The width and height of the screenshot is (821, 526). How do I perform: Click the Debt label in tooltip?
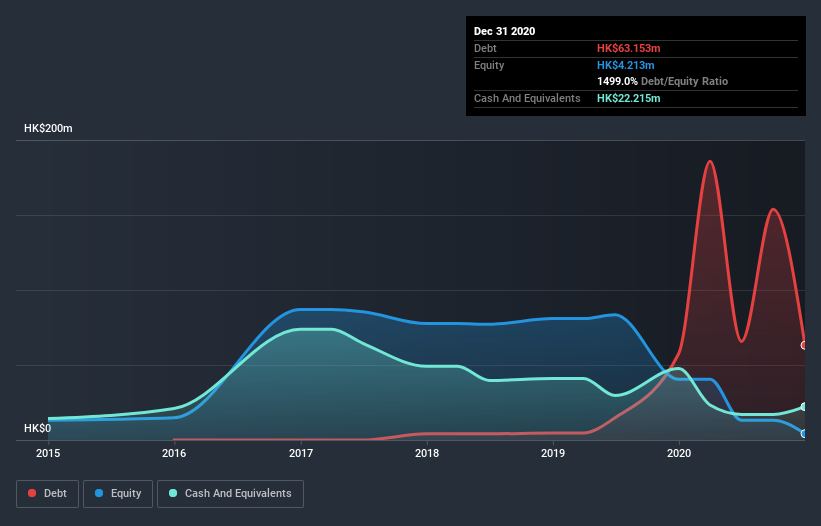[485, 48]
